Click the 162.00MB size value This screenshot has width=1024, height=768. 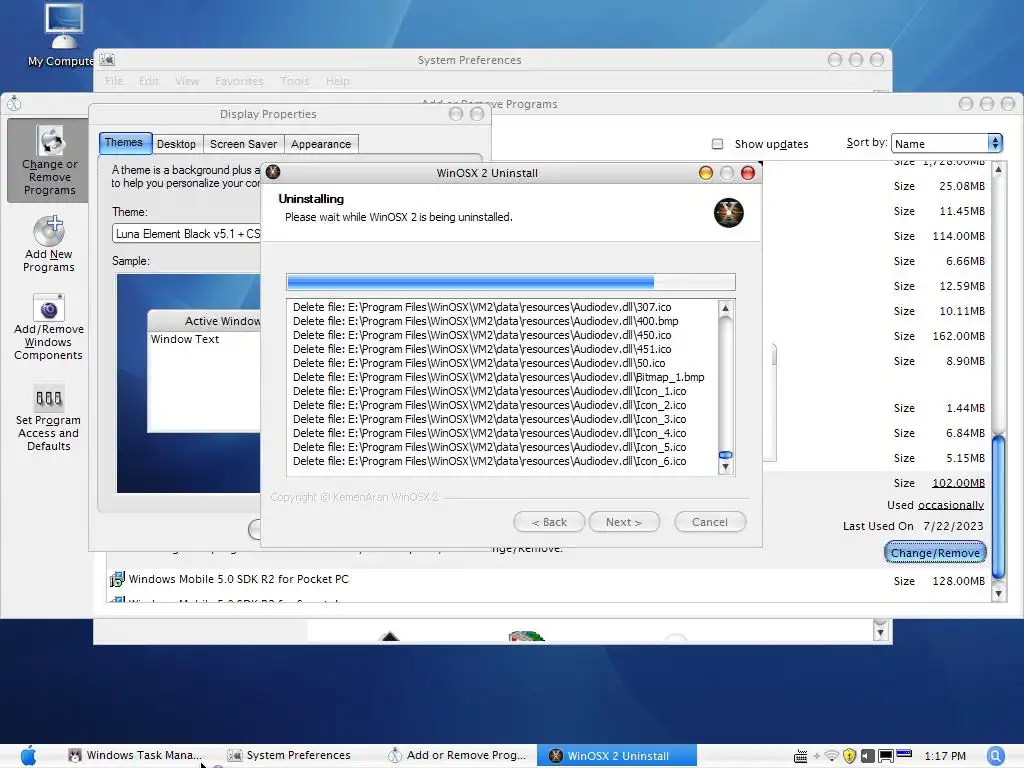(x=958, y=336)
